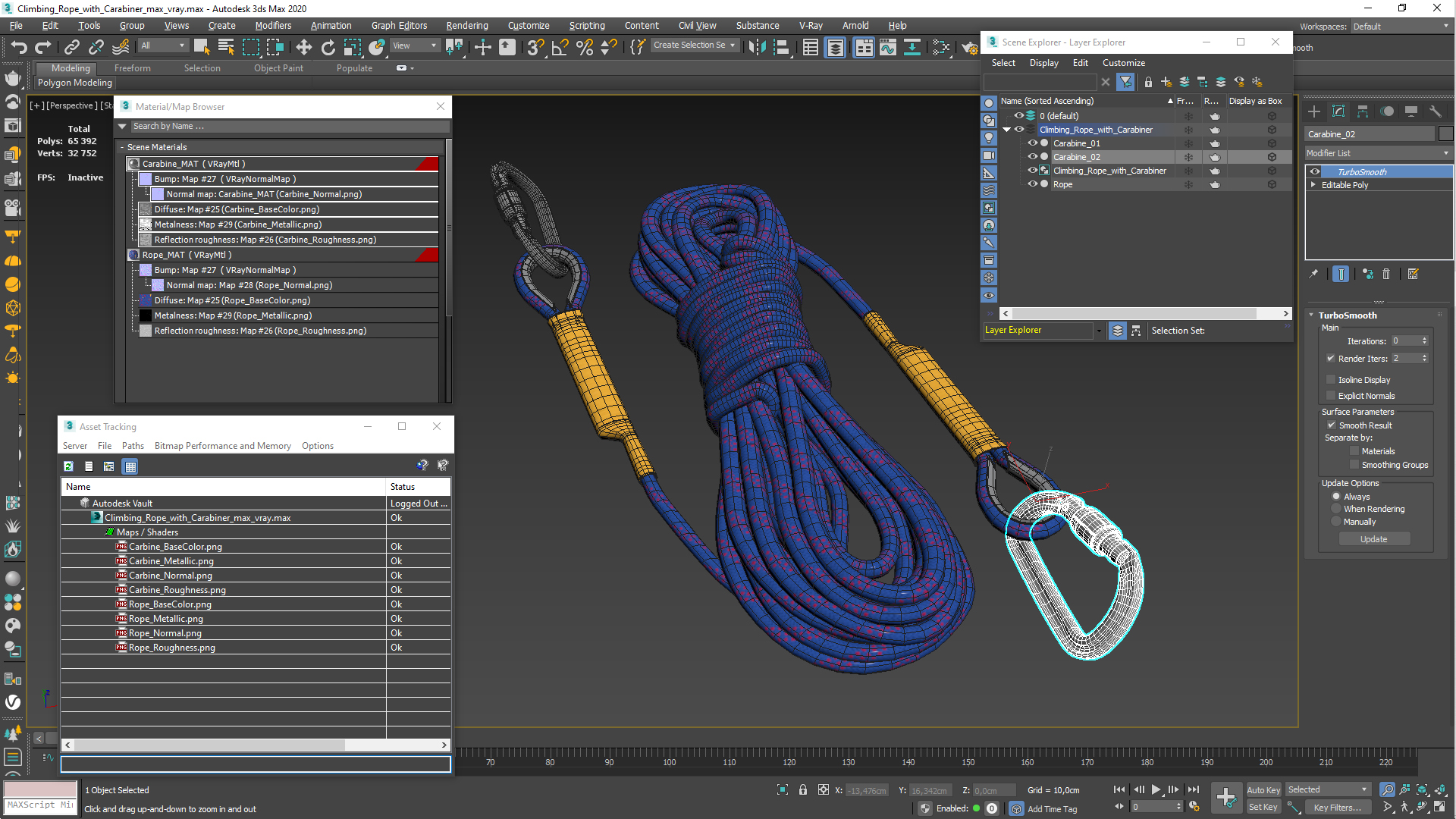The image size is (1456, 819).
Task: Open the Curve Editor icon
Action: click(888, 47)
